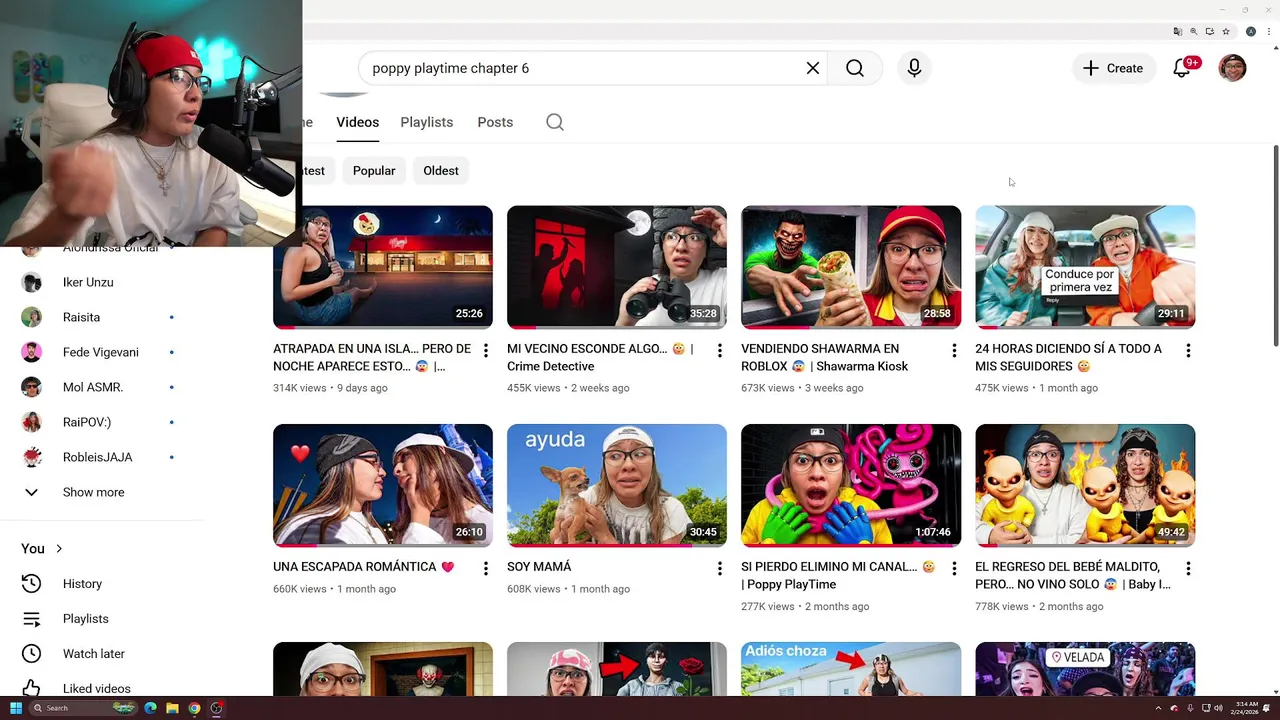Open the Conduce por primera vez thumbnail
This screenshot has height=720, width=1280.
click(1085, 267)
